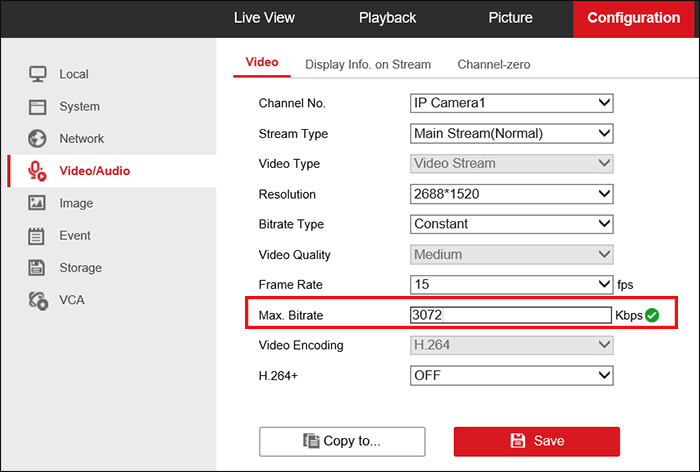The image size is (700, 472).
Task: Click the Network globe icon
Action: pyautogui.click(x=38, y=138)
